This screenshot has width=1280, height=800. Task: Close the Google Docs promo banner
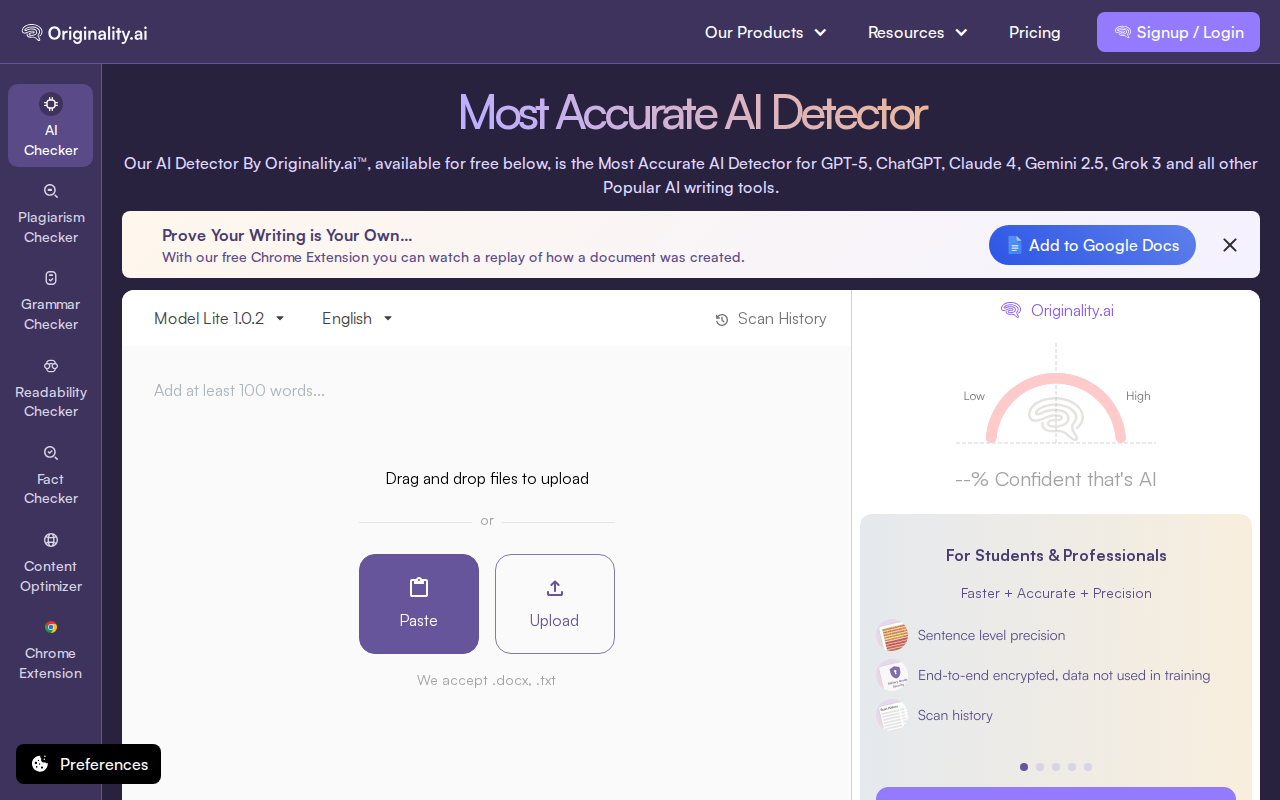coord(1230,245)
